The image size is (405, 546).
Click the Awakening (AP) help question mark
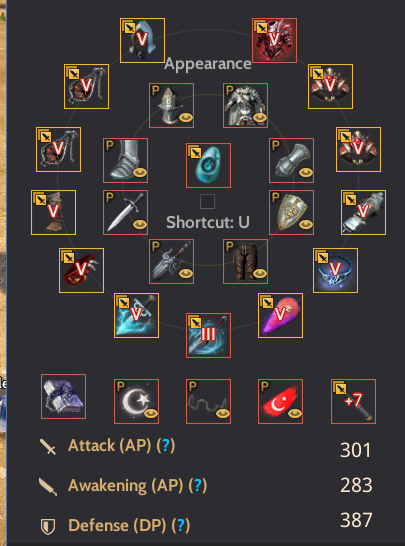(x=198, y=485)
